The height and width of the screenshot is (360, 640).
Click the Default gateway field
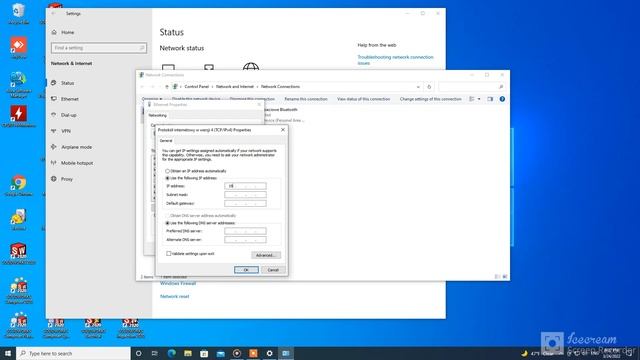click(x=245, y=203)
